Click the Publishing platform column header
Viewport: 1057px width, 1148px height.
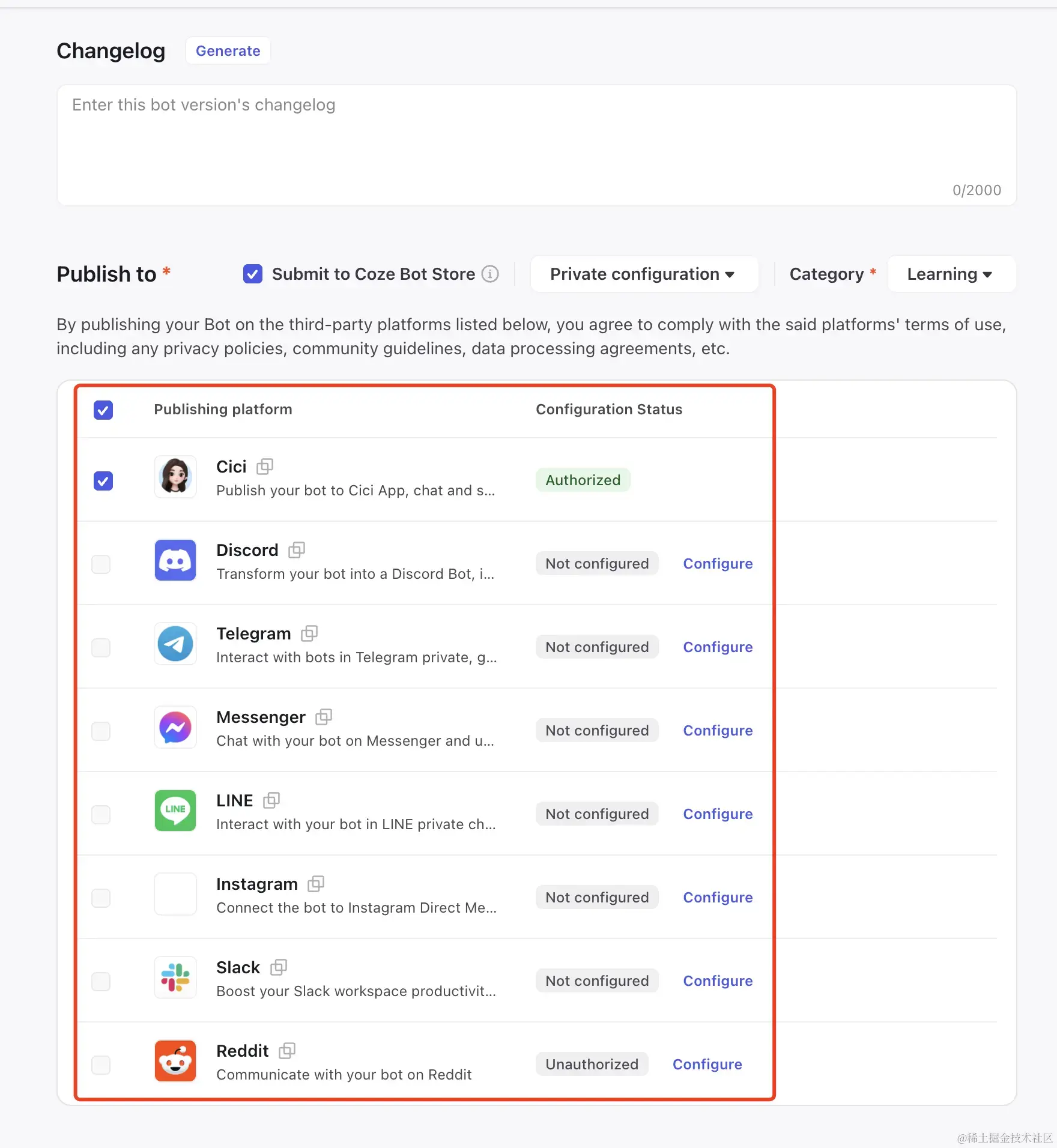tap(223, 409)
